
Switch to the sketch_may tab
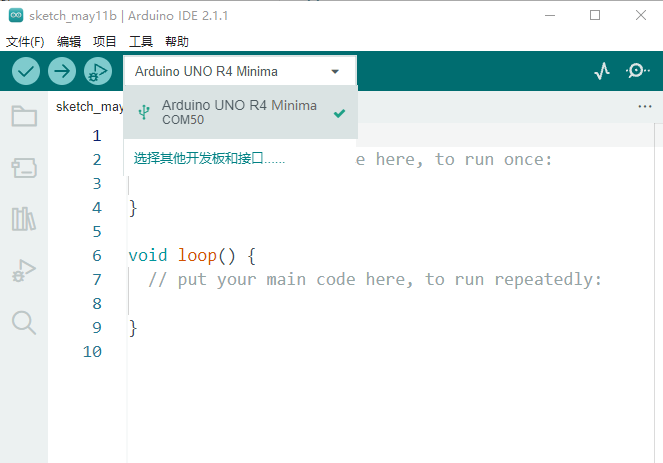point(89,107)
